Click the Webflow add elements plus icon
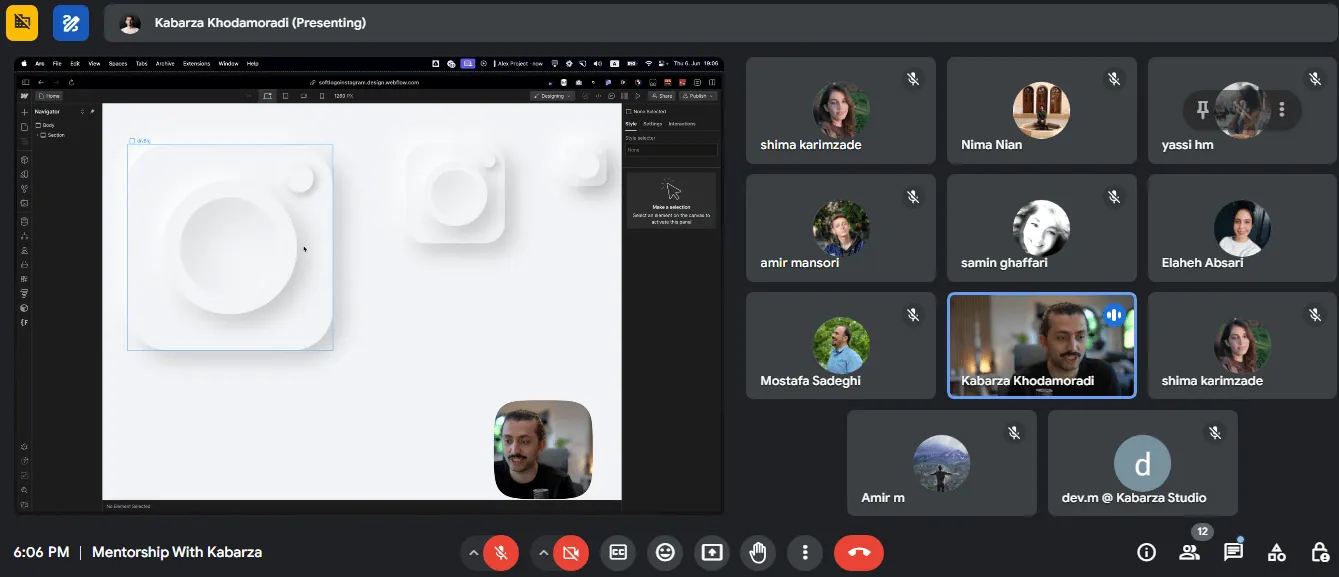The width and height of the screenshot is (1339, 577). tap(24, 112)
